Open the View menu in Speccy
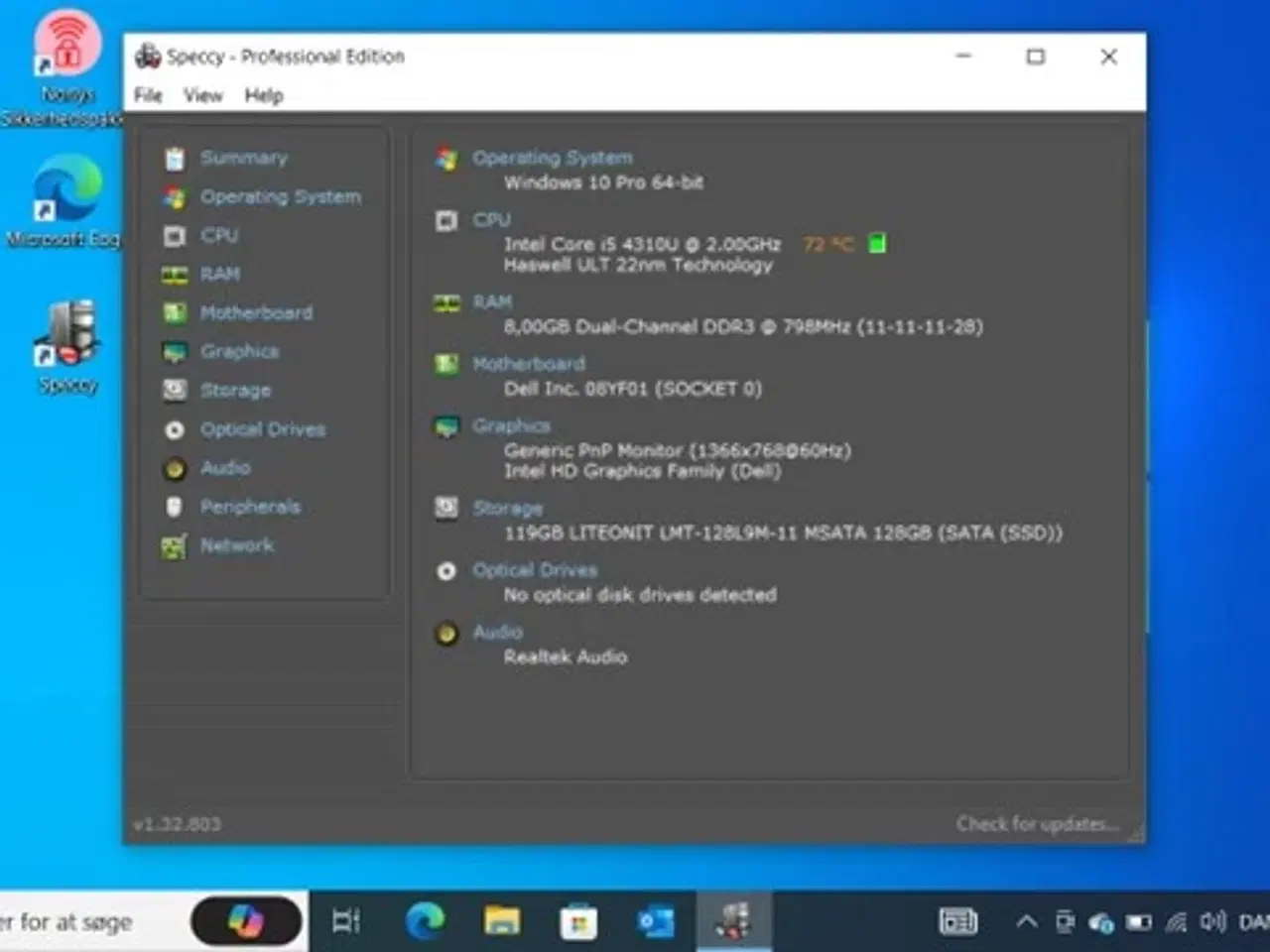Viewport: 1270px width, 952px height. click(x=202, y=95)
